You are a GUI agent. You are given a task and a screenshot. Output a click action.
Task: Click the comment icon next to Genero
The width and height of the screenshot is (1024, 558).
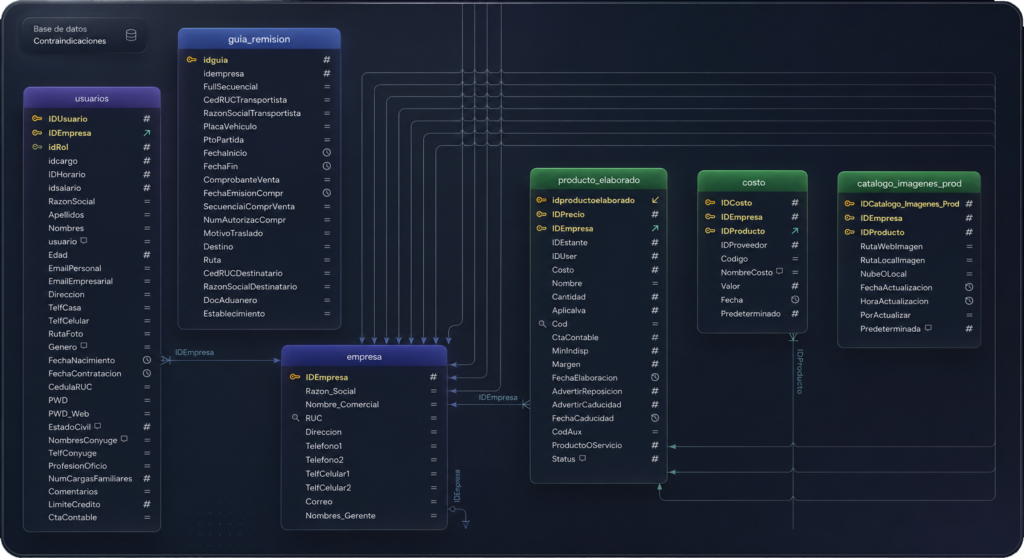84,346
